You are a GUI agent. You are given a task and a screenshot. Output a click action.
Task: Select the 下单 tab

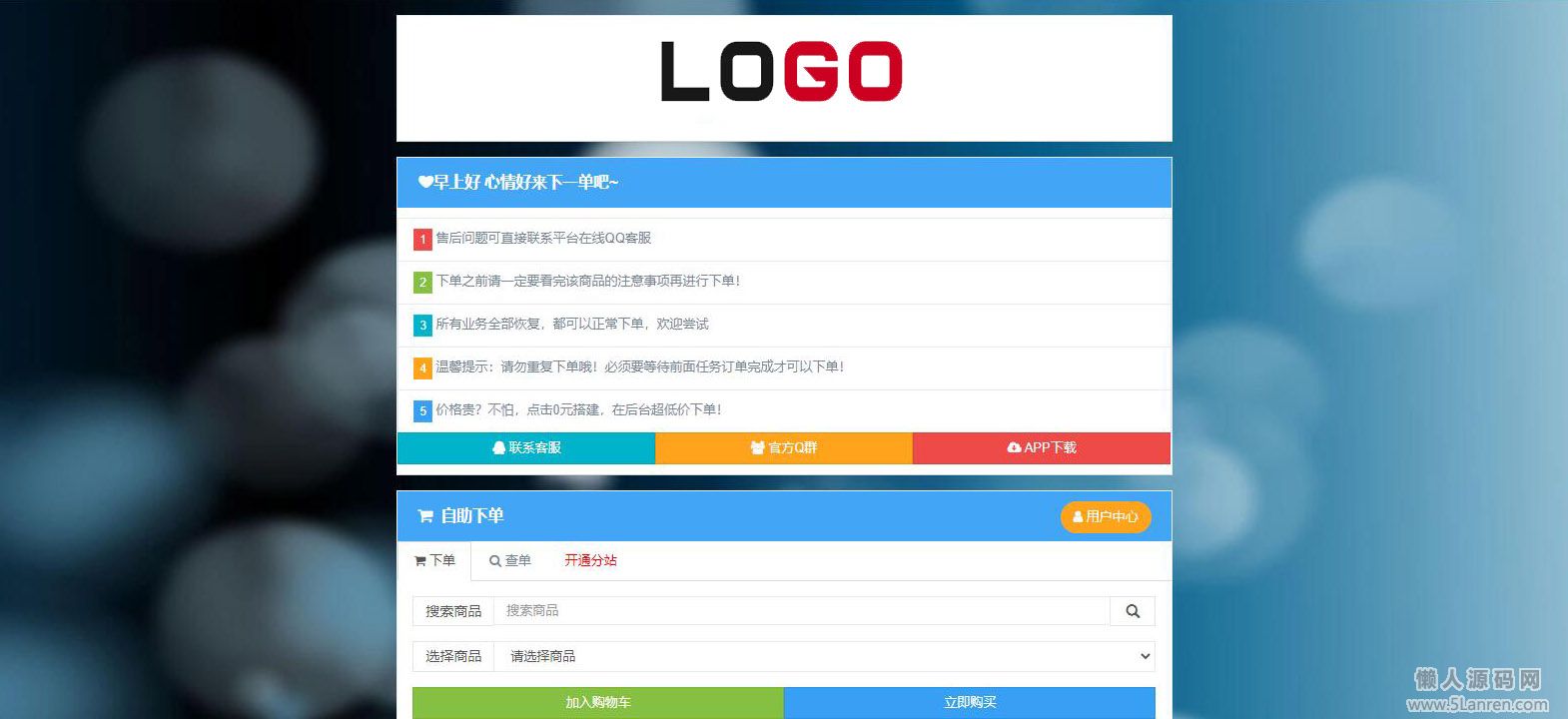pyautogui.click(x=434, y=561)
